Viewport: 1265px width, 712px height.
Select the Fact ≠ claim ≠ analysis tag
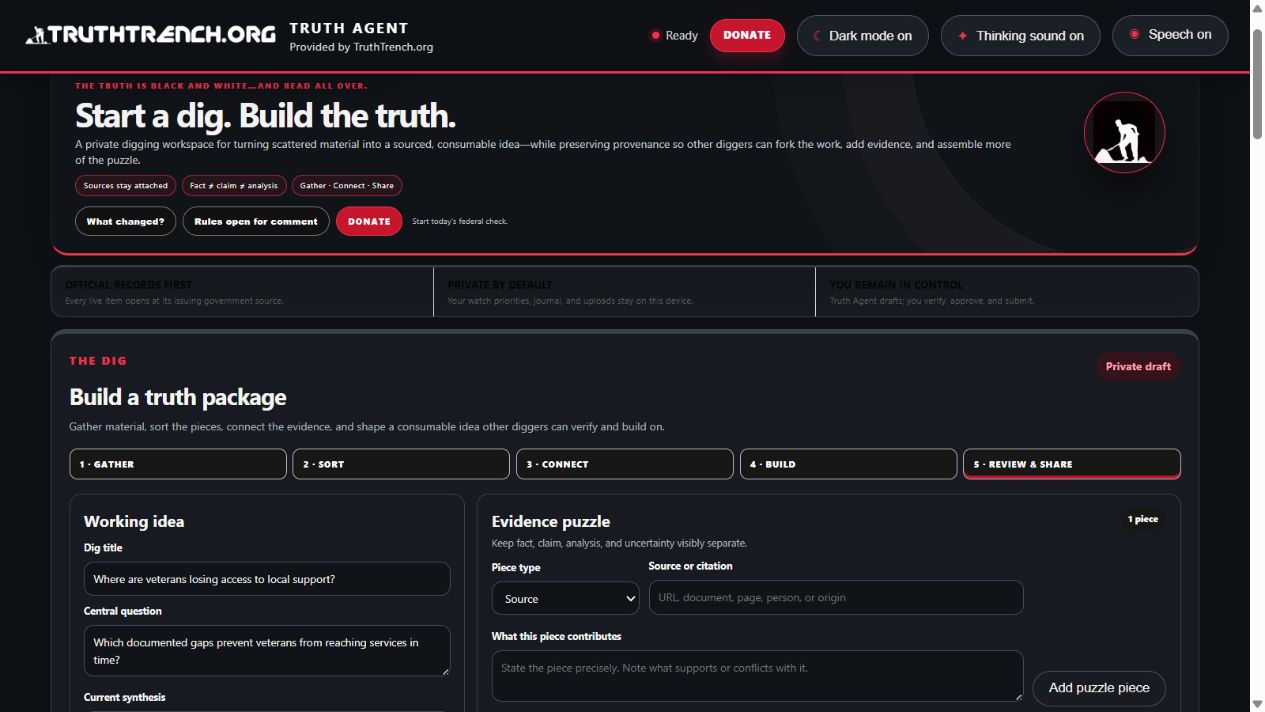(234, 185)
